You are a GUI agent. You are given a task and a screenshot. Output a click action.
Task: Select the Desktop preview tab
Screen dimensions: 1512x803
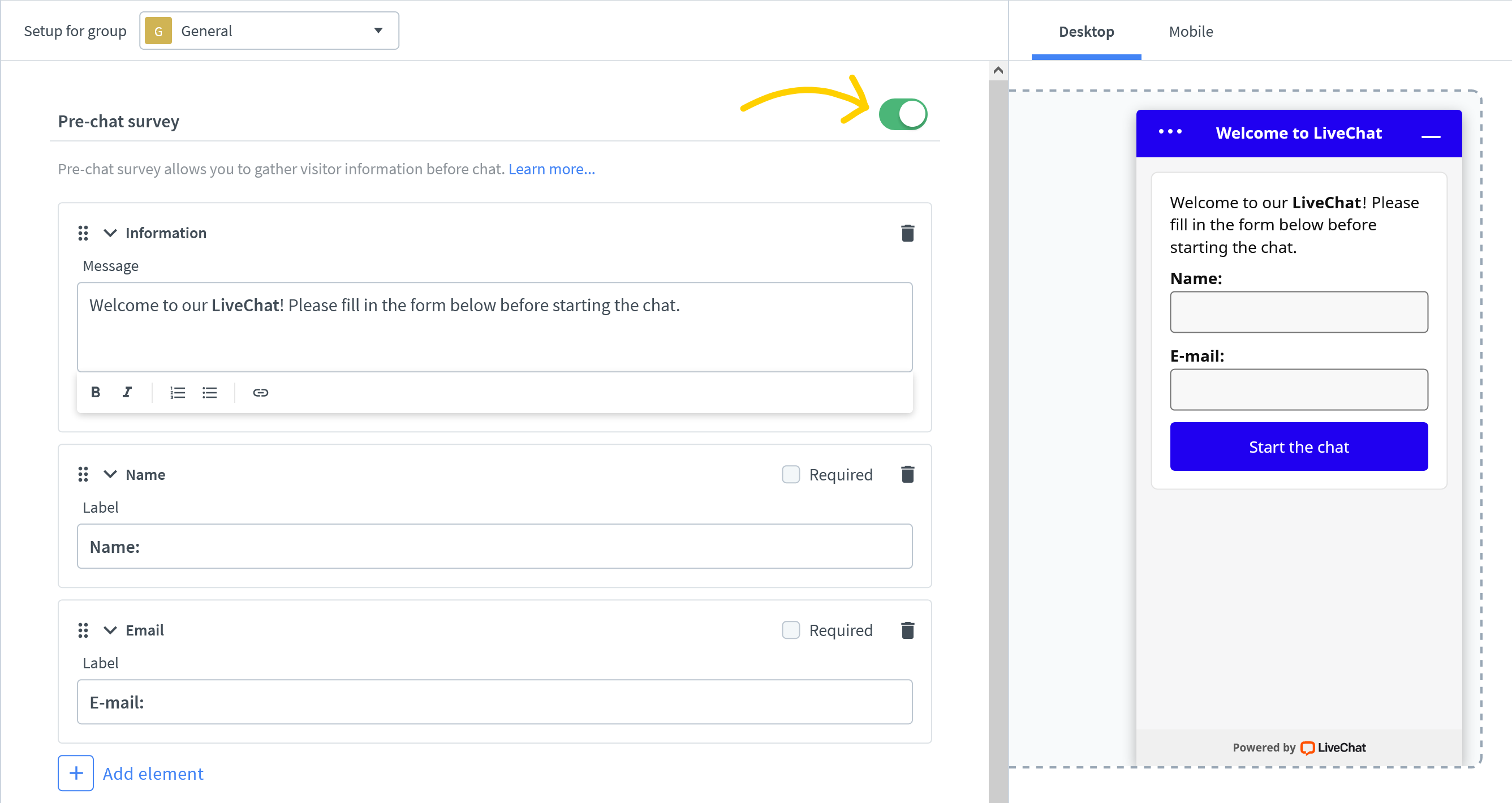click(x=1086, y=31)
